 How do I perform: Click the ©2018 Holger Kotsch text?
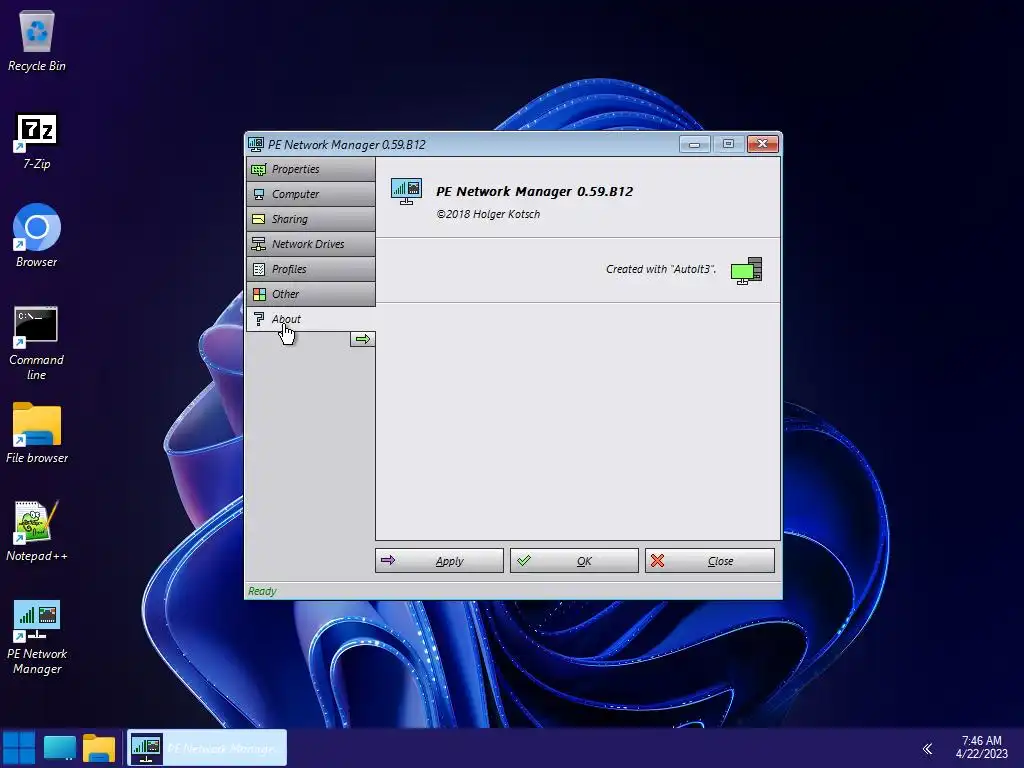pyautogui.click(x=488, y=214)
